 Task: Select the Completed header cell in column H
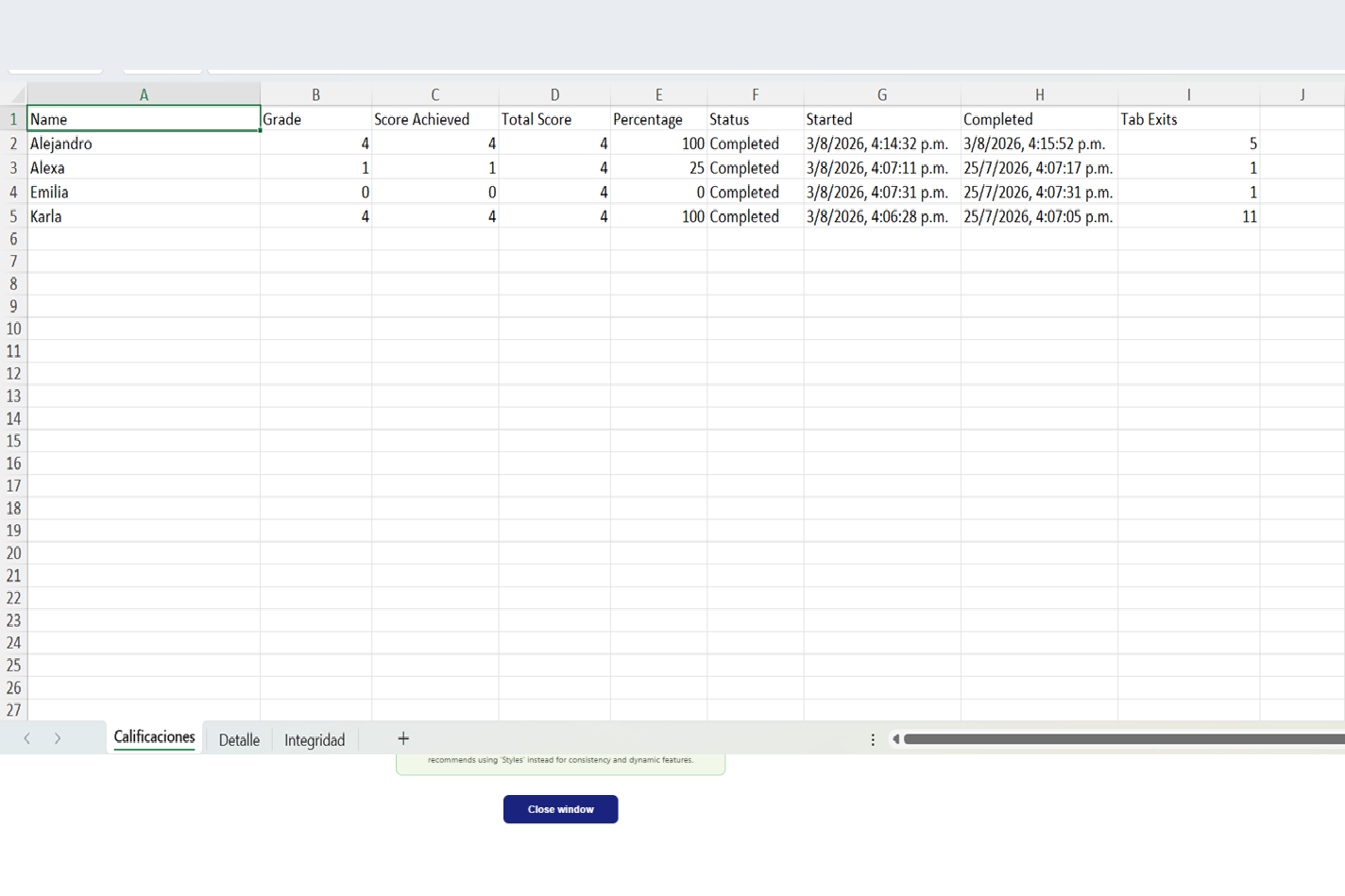1039,119
